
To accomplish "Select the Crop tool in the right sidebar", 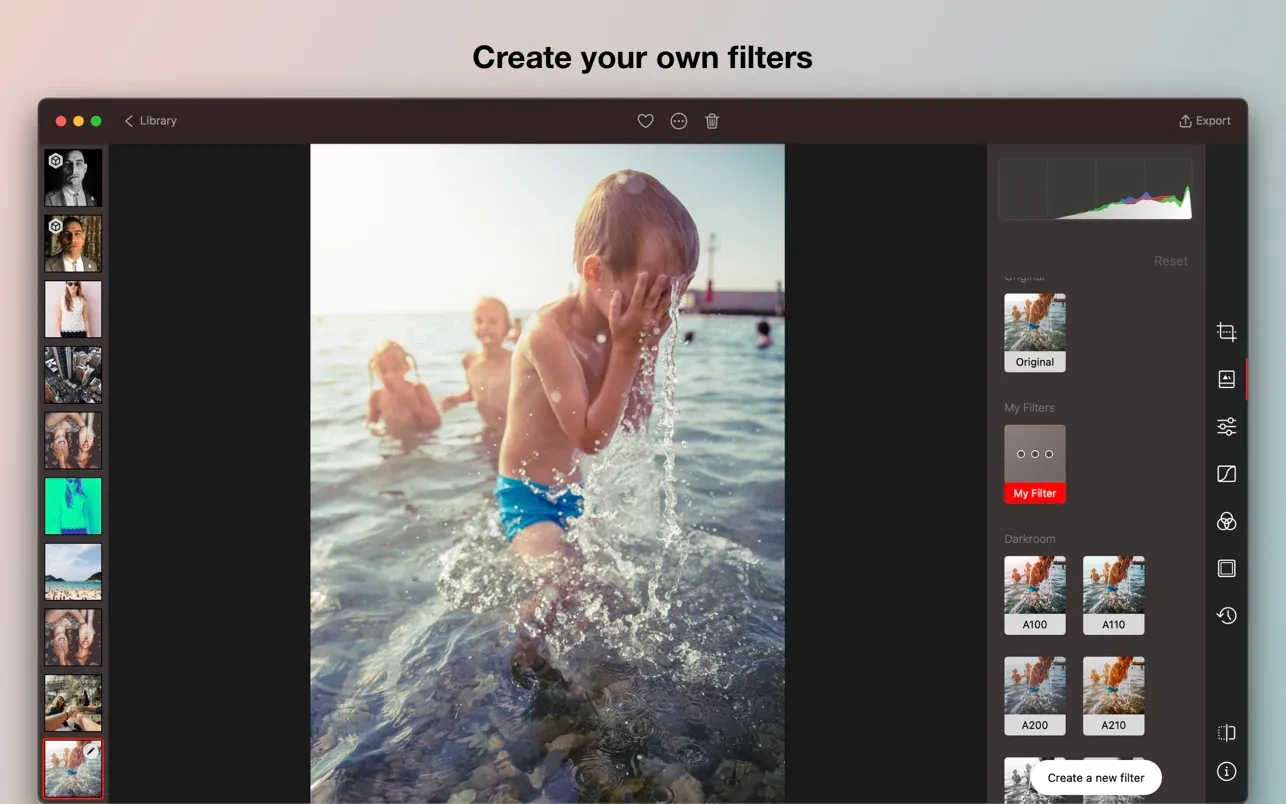I will coord(1226,331).
